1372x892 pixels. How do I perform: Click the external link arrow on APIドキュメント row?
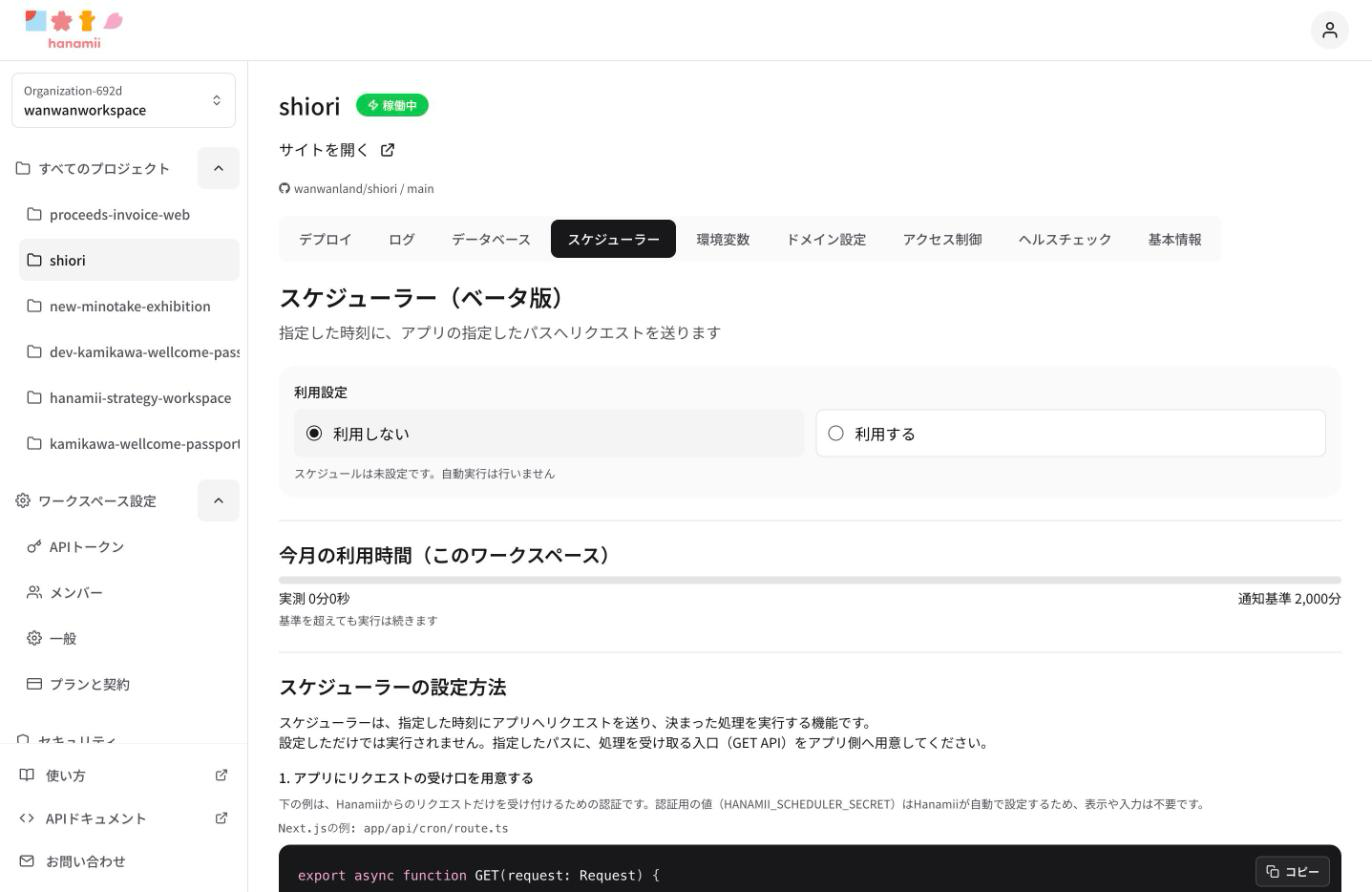[222, 818]
